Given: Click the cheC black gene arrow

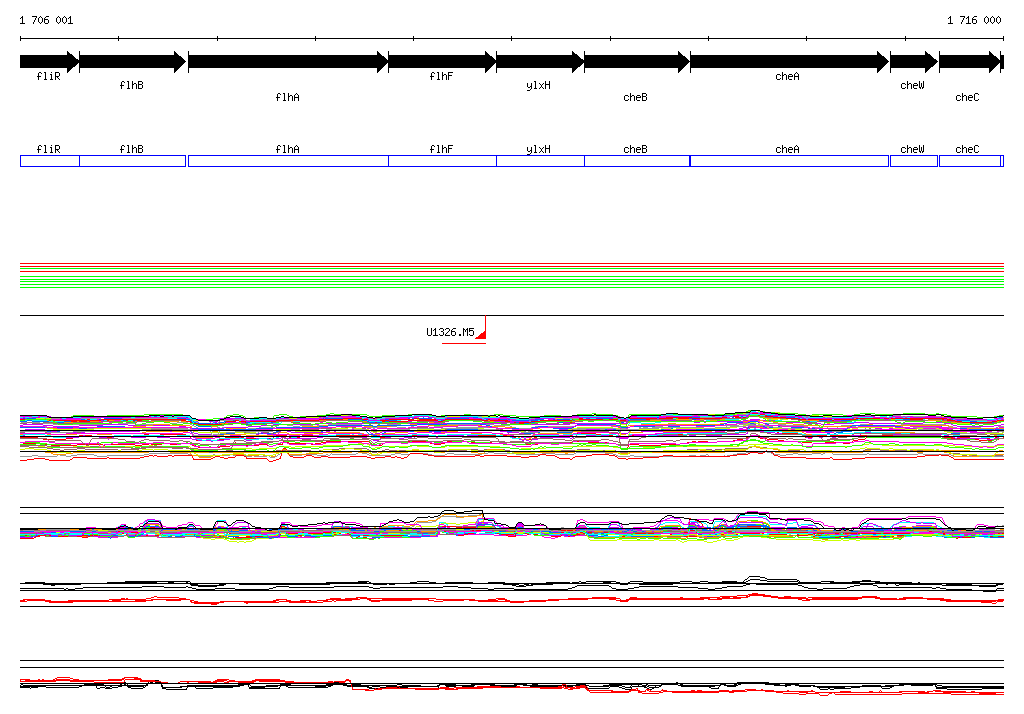Looking at the screenshot, I should click(x=970, y=62).
